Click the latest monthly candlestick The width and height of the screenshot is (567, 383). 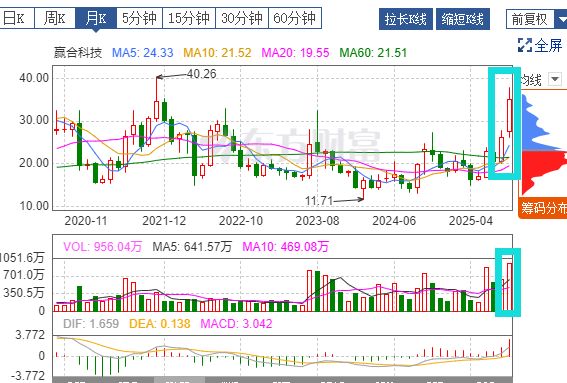(x=510, y=115)
